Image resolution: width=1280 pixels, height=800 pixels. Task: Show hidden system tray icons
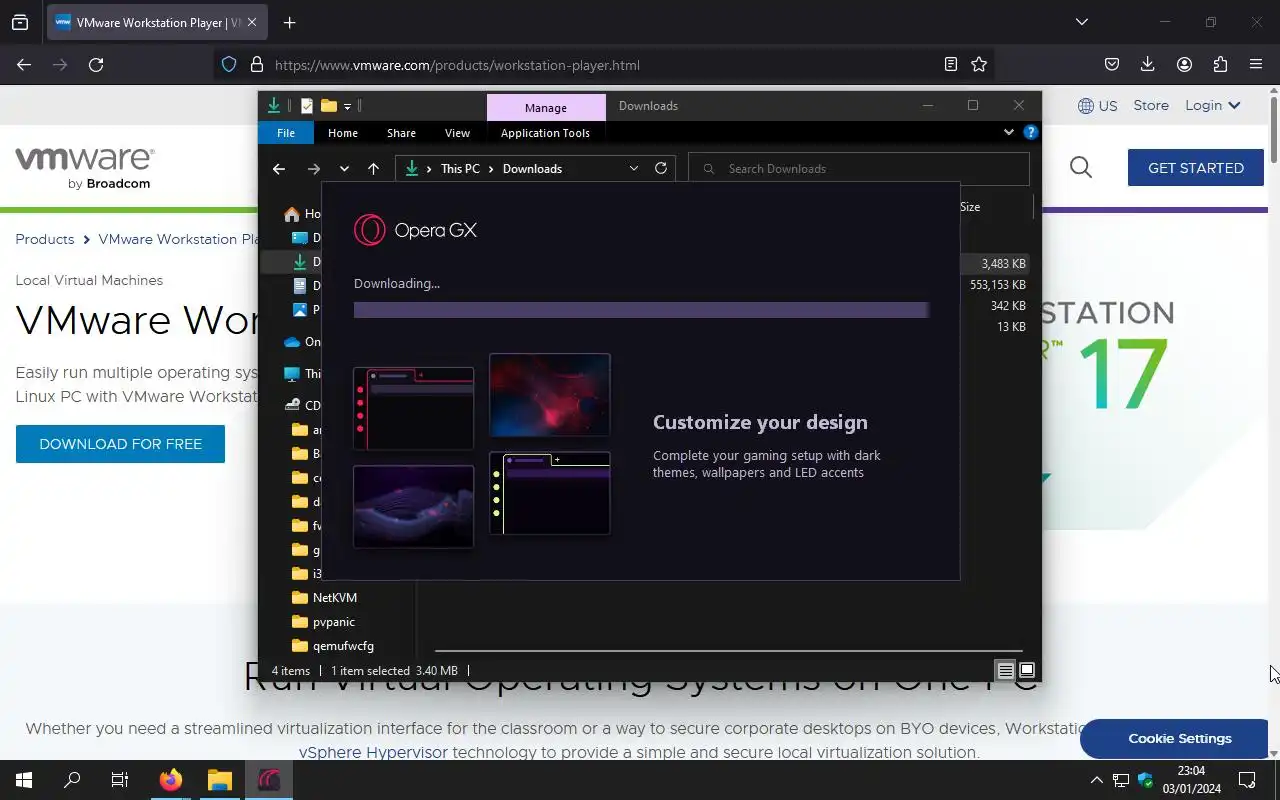point(1096,780)
